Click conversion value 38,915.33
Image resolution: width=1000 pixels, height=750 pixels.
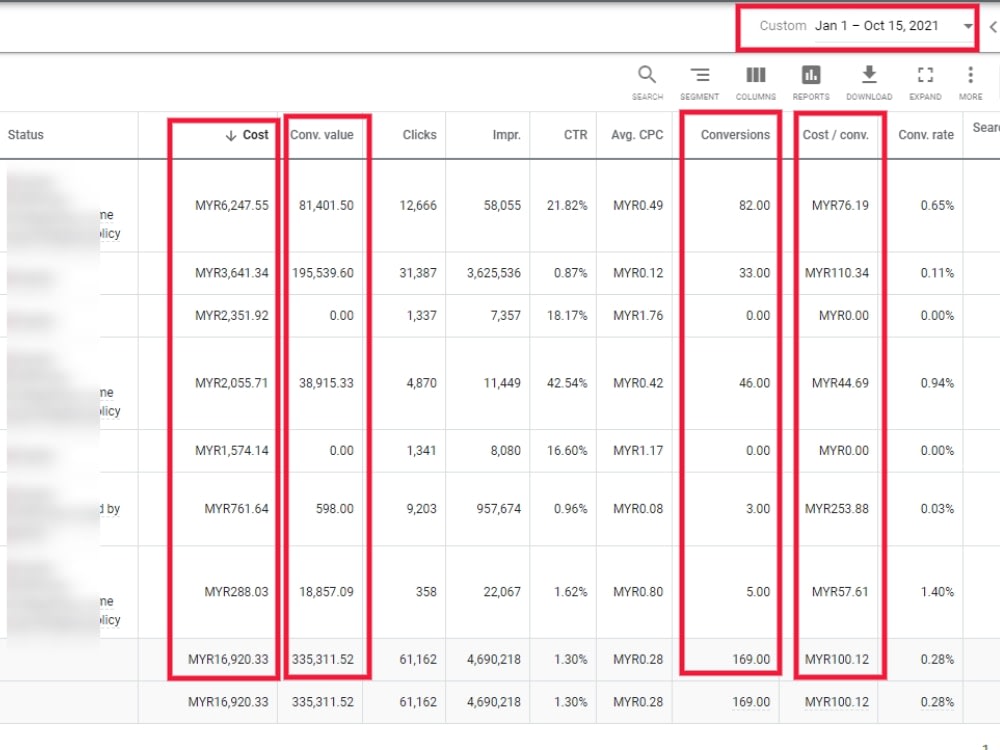point(326,383)
